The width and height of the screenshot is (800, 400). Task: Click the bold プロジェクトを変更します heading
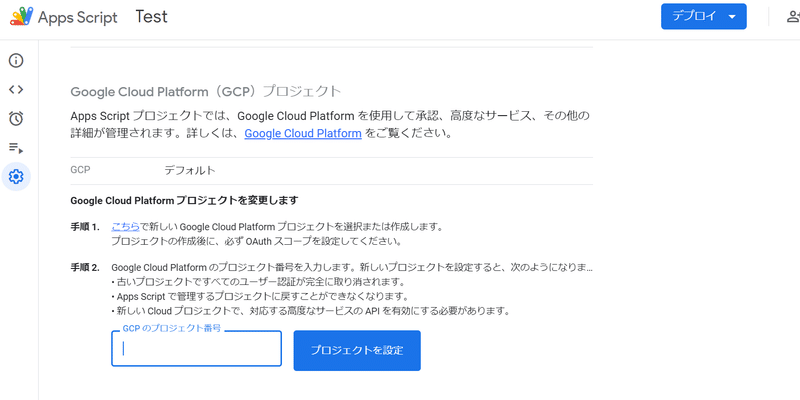click(x=184, y=200)
